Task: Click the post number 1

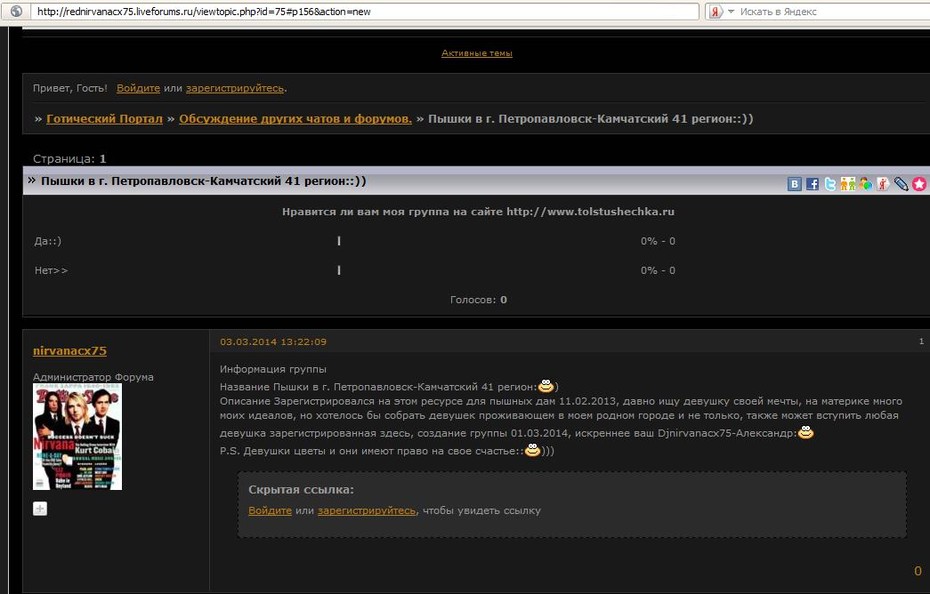Action: coord(921,341)
